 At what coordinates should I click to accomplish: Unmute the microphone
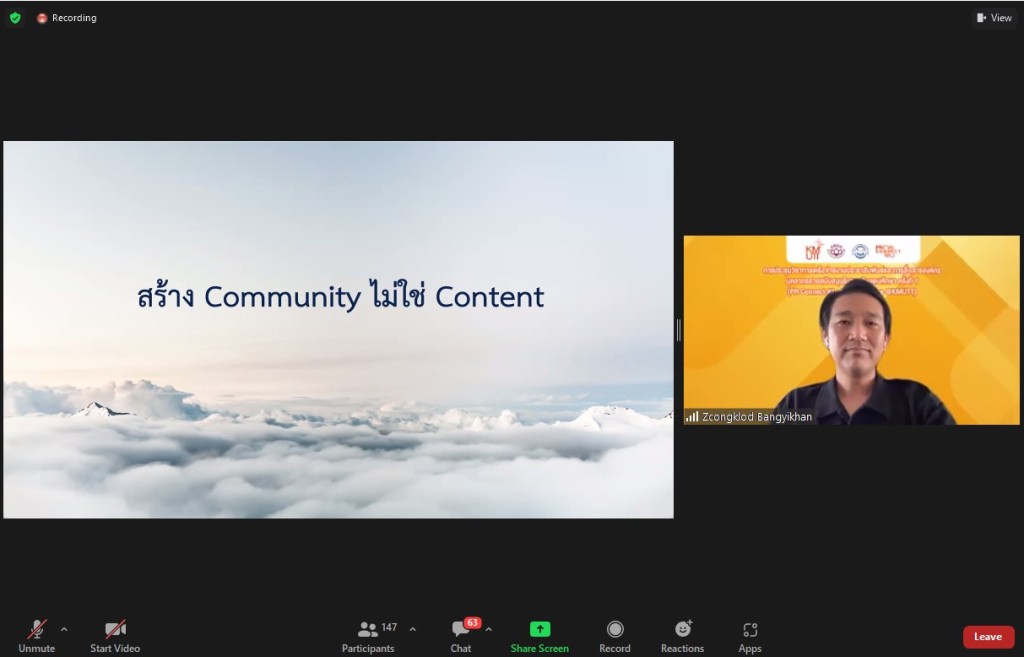pos(36,635)
